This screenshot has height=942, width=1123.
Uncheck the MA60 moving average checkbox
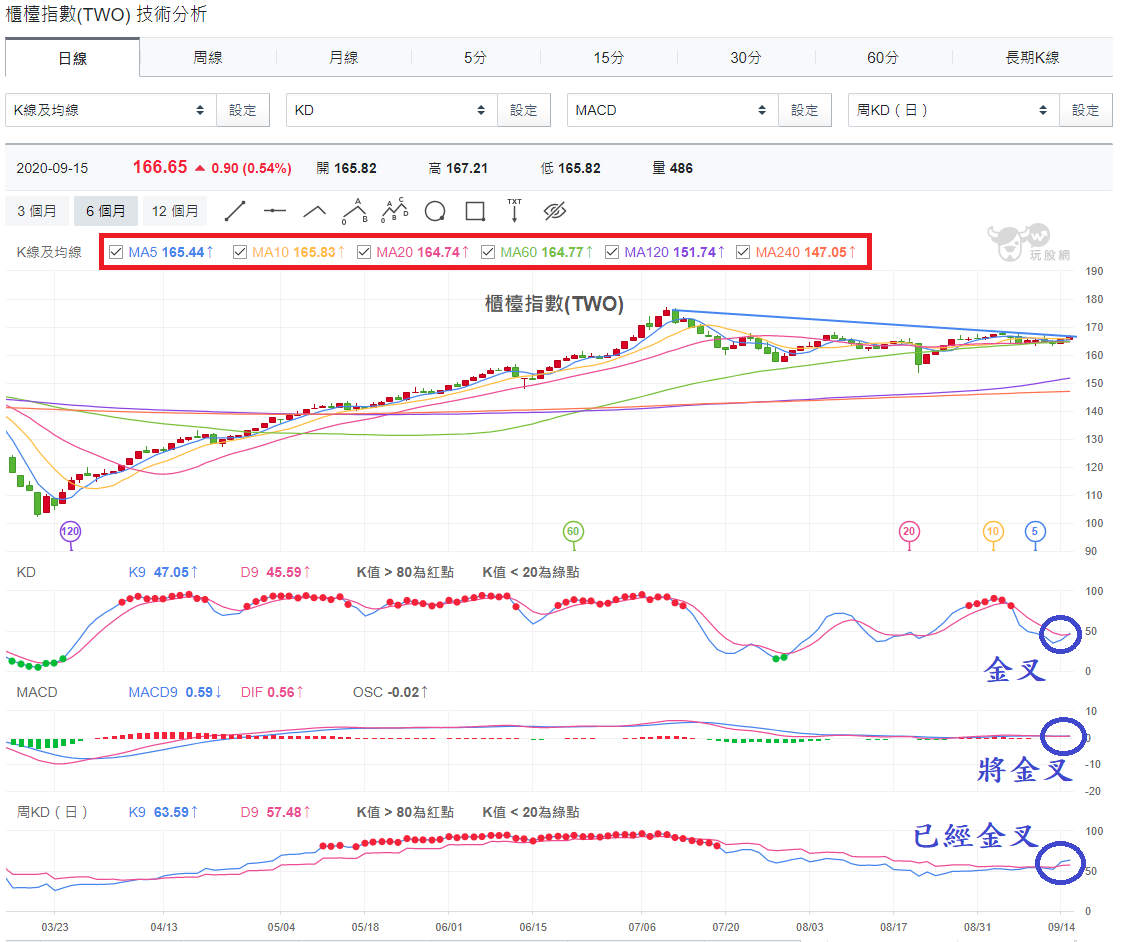click(x=488, y=252)
